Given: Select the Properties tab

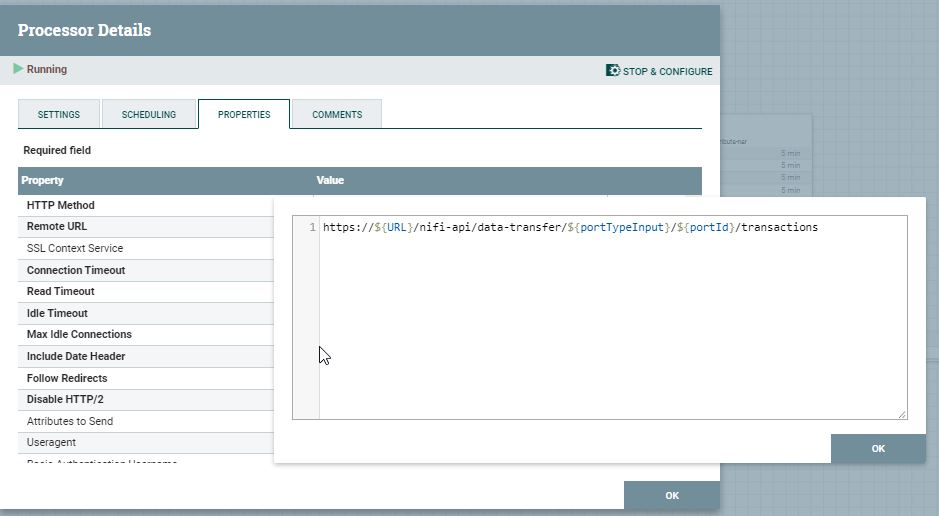Looking at the screenshot, I should pos(244,114).
